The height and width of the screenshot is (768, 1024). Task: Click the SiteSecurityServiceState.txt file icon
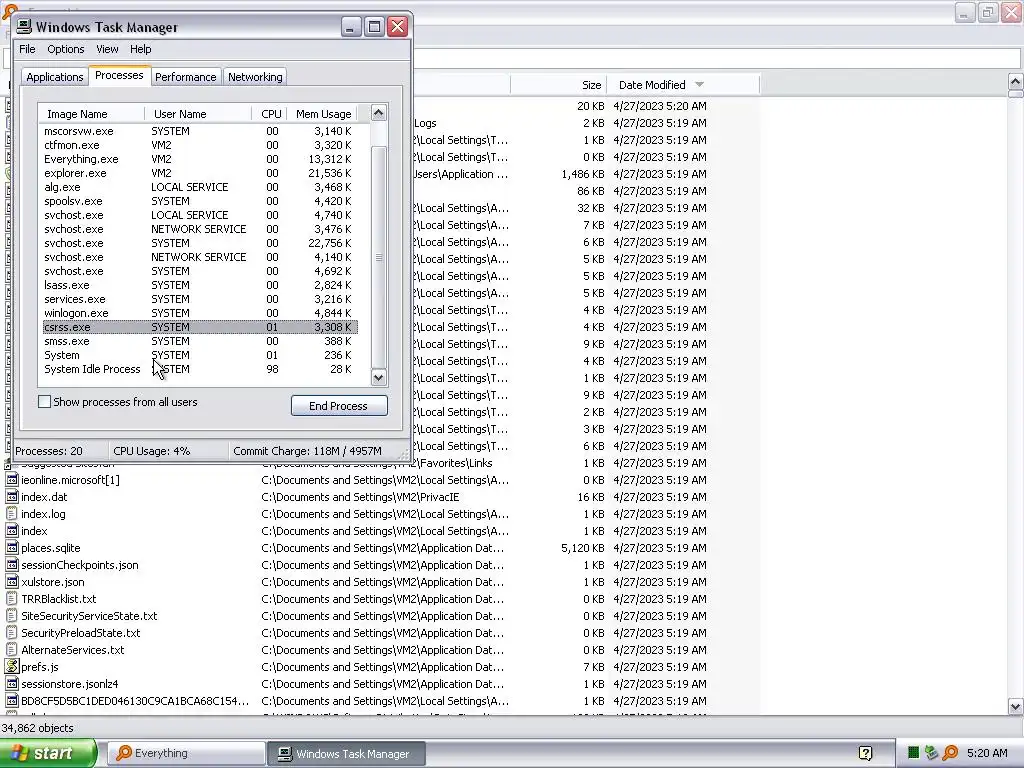(12, 616)
